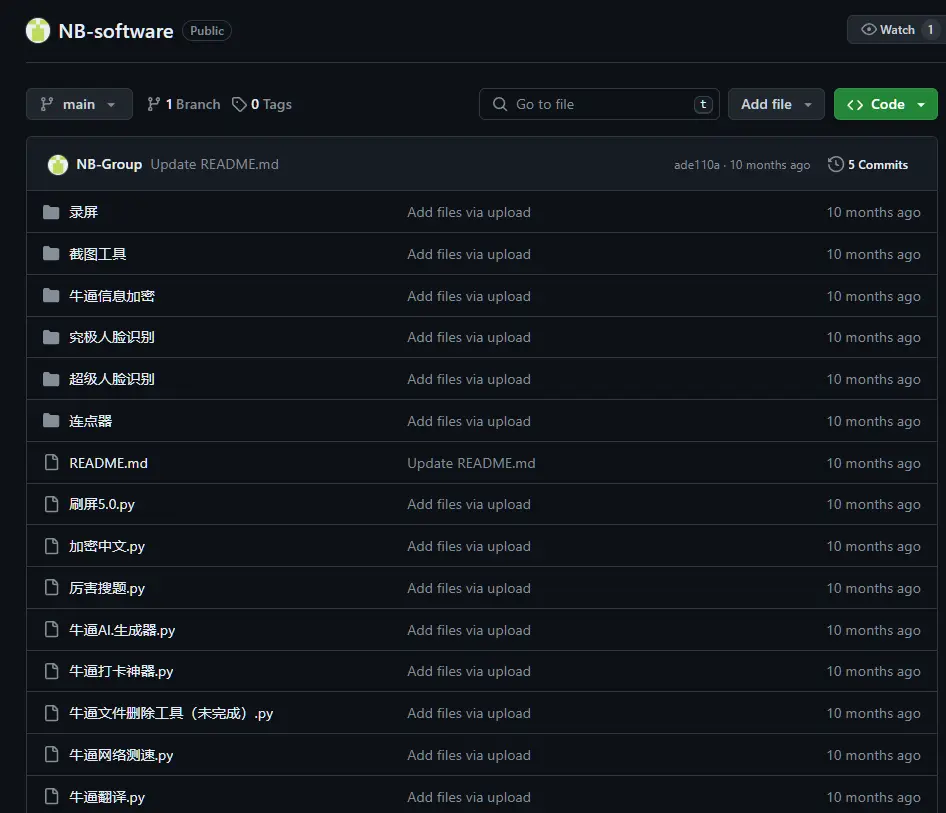Viewport: 946px width, 813px height.
Task: Click Add files via upload in 连点器 row
Action: pos(469,421)
